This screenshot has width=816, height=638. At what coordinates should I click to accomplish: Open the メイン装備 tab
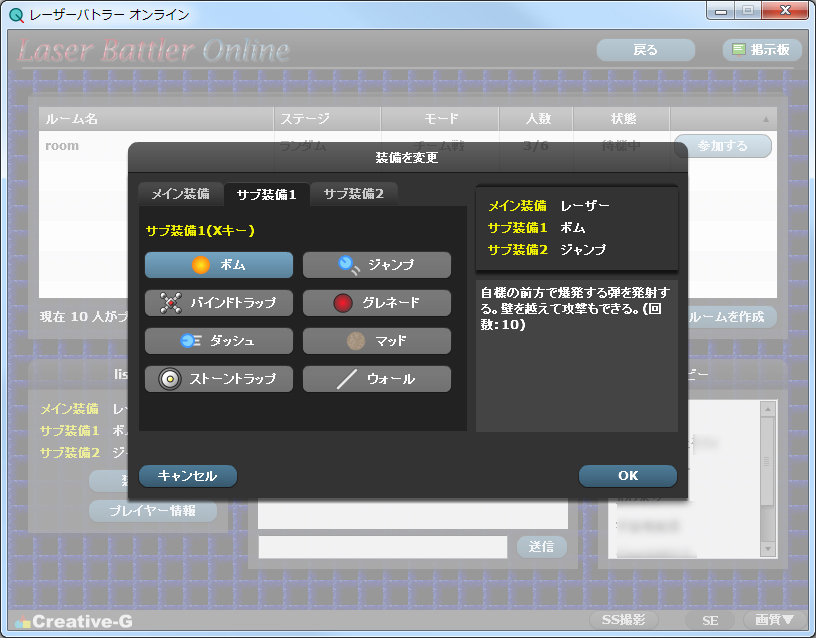[181, 193]
